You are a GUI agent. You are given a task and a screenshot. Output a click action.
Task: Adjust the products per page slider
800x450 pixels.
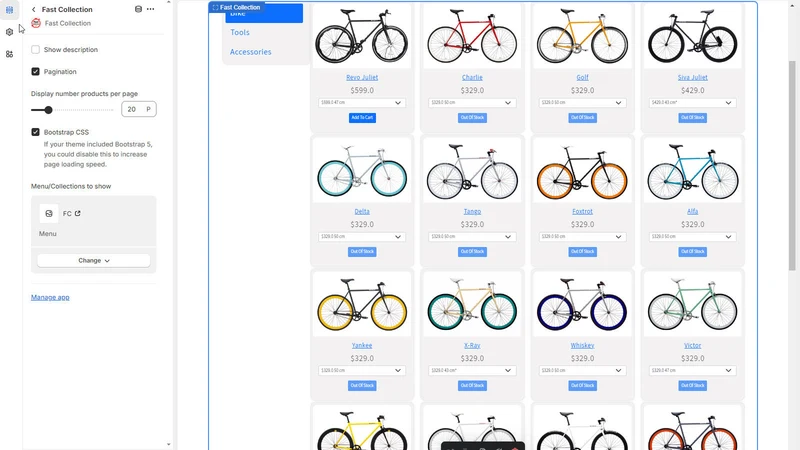[48, 110]
